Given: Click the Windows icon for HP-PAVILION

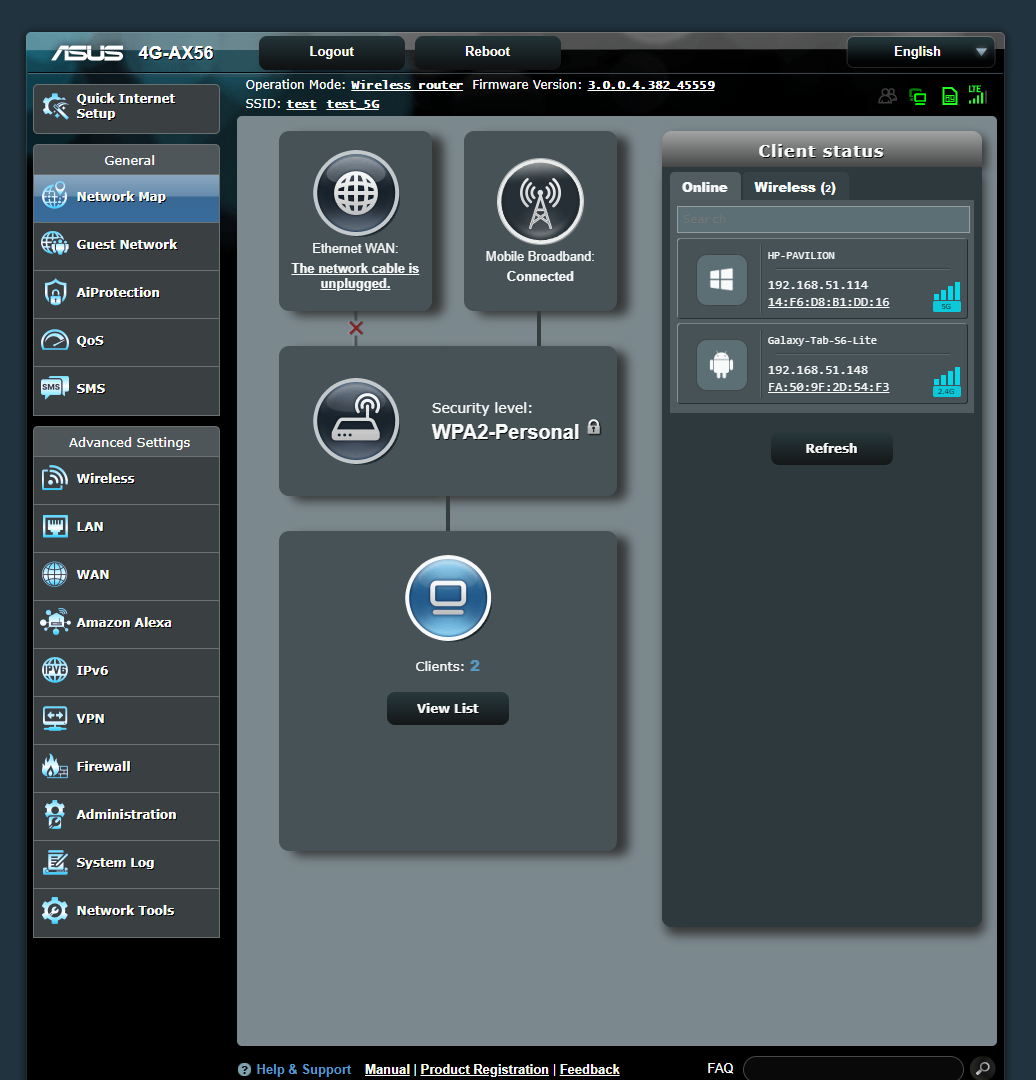Looking at the screenshot, I should coord(721,280).
